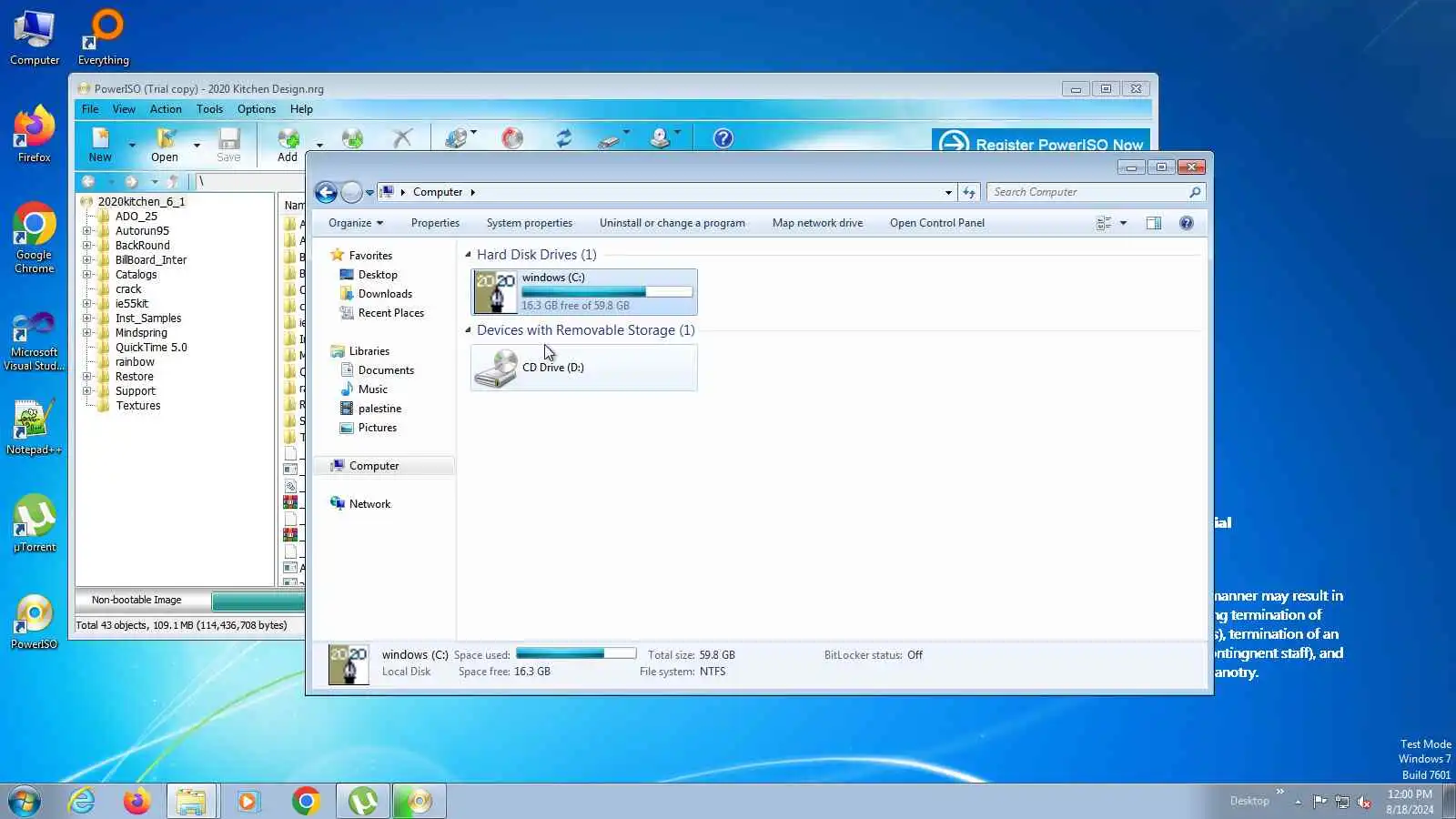Click Uninstall or change a program

[672, 223]
